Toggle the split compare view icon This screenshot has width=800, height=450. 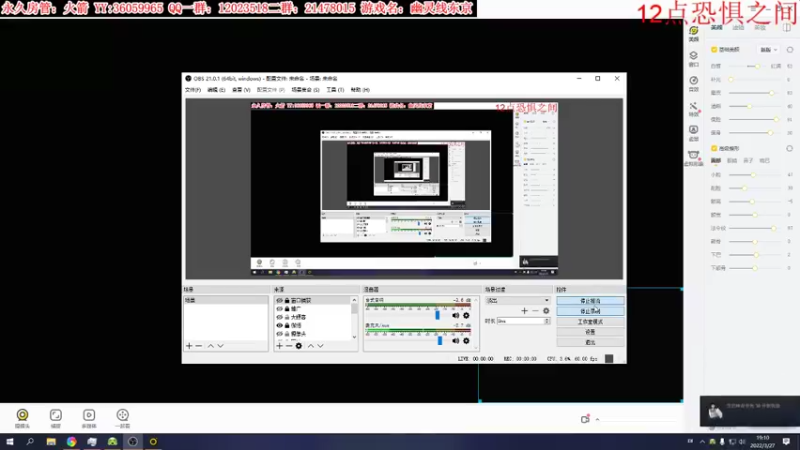tap(787, 28)
